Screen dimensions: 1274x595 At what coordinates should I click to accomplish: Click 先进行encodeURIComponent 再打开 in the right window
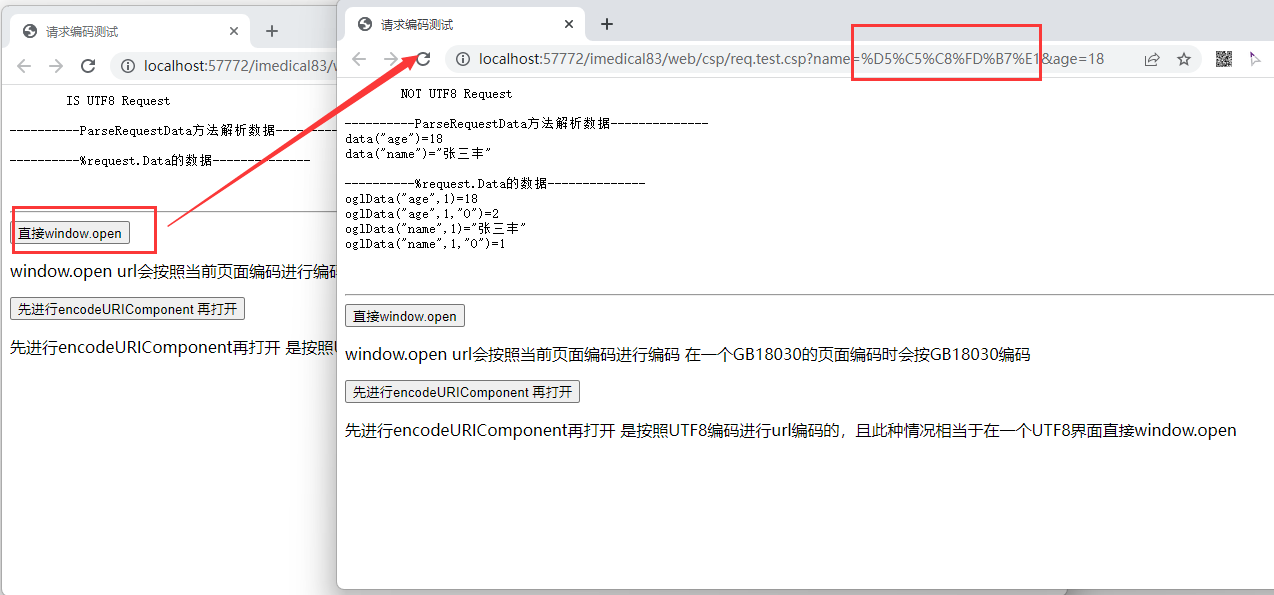coord(462,392)
